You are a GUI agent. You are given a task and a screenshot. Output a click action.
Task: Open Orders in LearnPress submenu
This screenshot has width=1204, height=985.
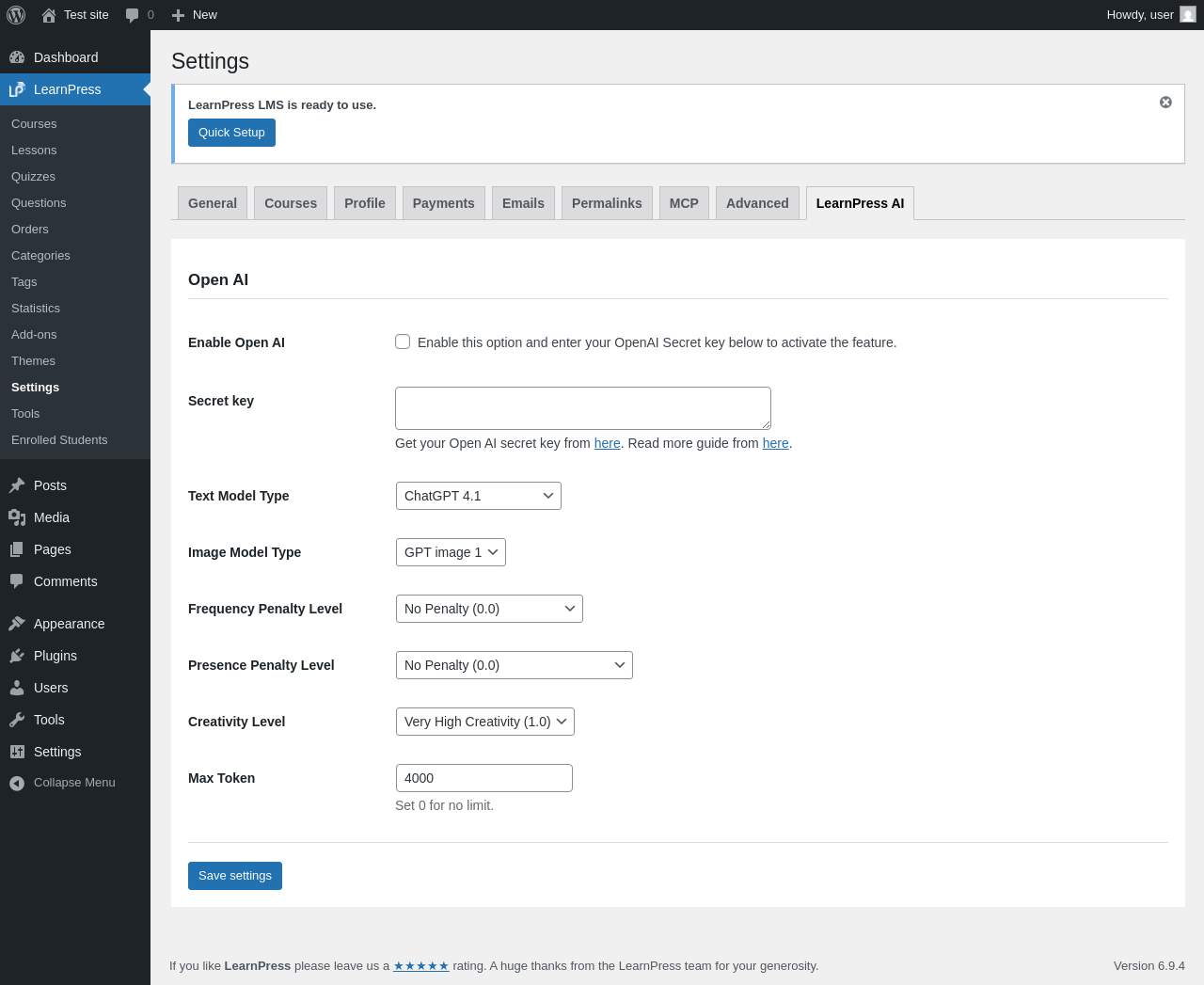pos(30,230)
